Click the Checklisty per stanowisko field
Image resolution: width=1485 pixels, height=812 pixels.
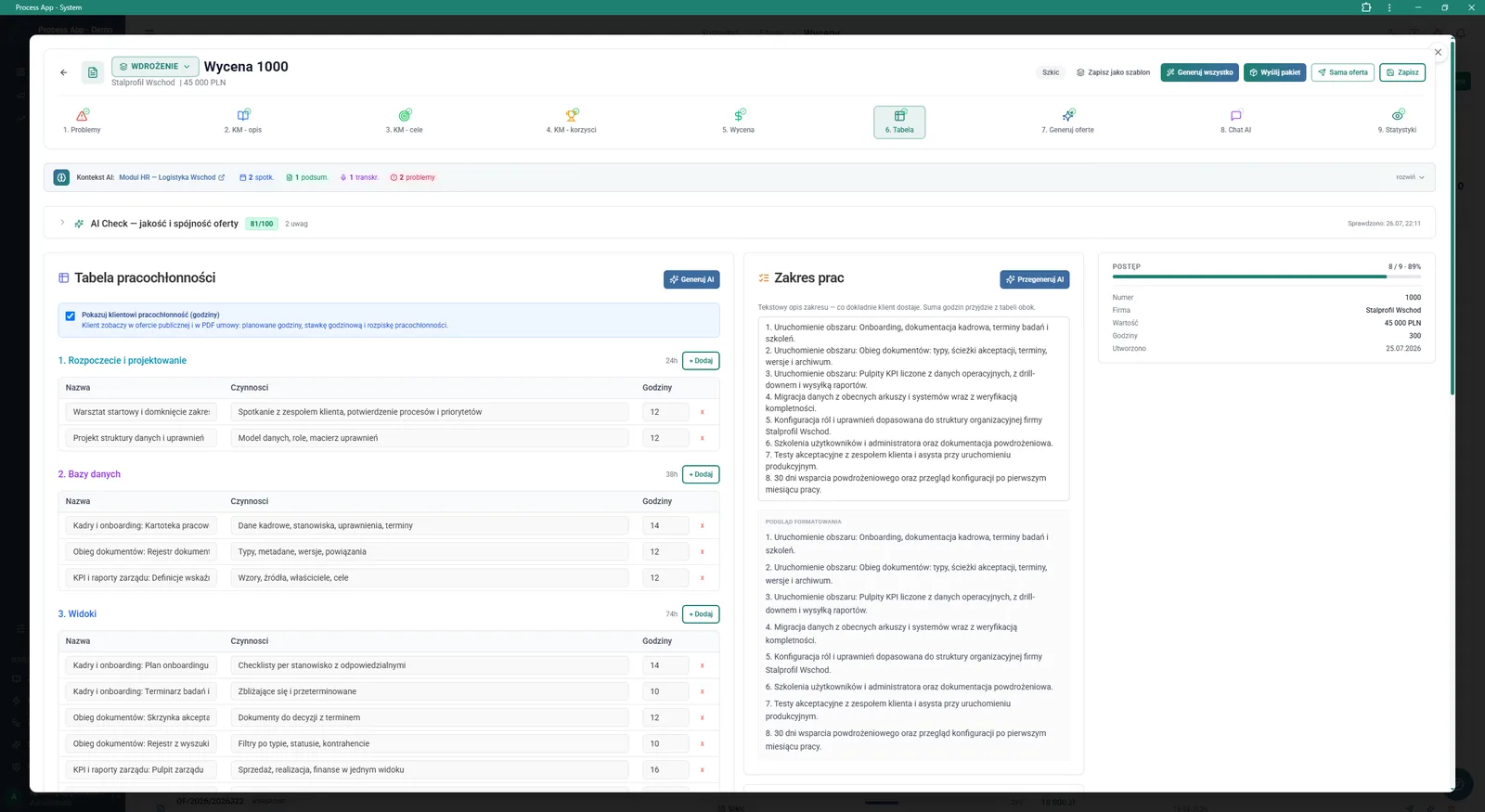430,665
